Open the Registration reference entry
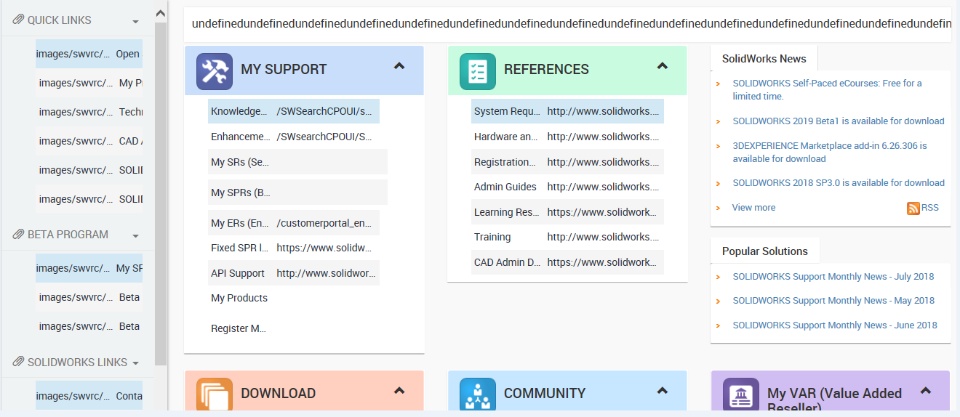 pyautogui.click(x=568, y=162)
